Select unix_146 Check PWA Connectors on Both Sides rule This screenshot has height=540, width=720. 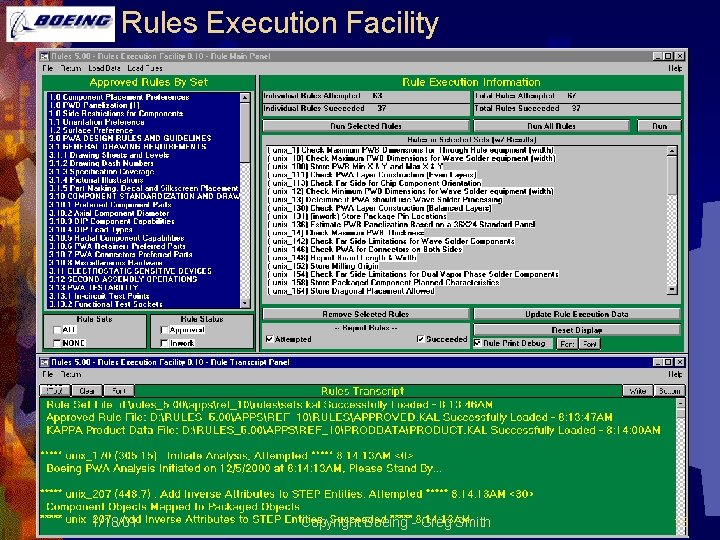click(365, 249)
